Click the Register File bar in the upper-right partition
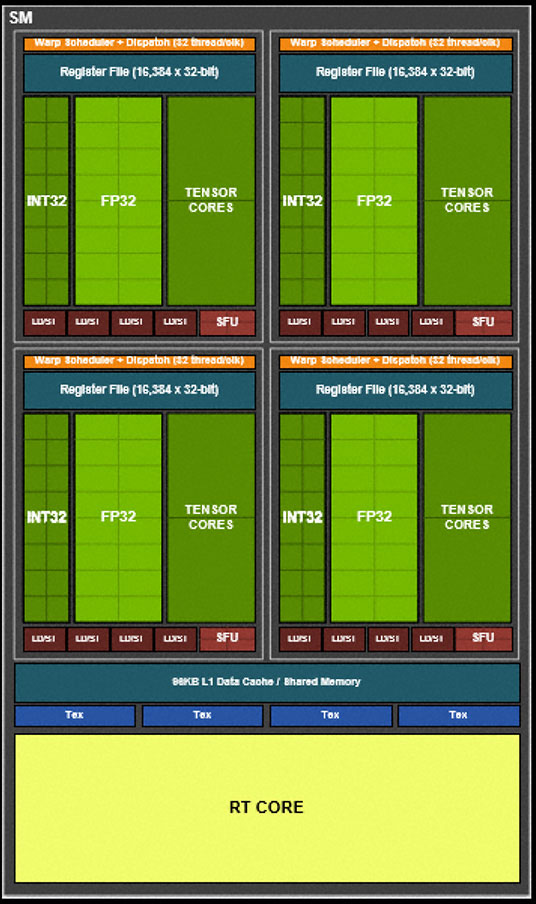Screen dimensions: 536x904 [395, 73]
